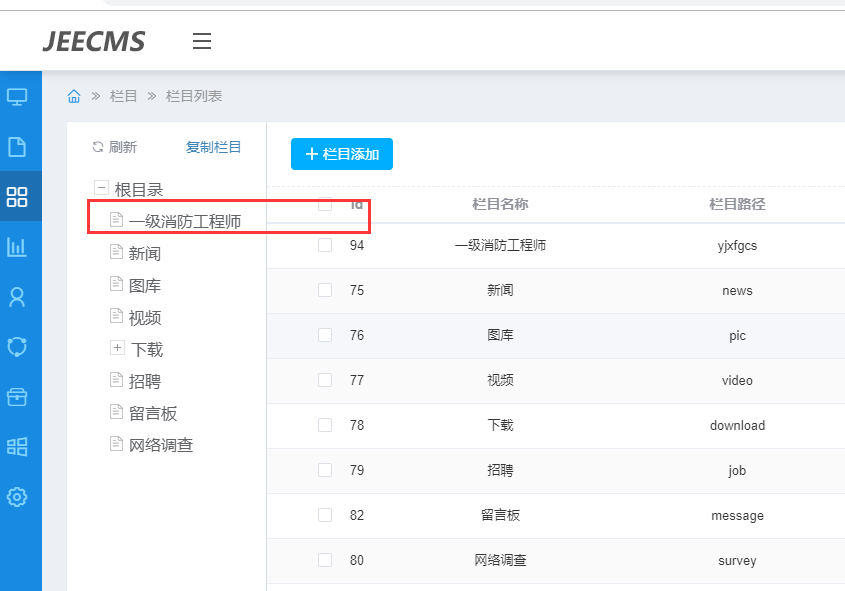Open the monitor icon in sidebar
This screenshot has height=591, width=845.
(17, 97)
